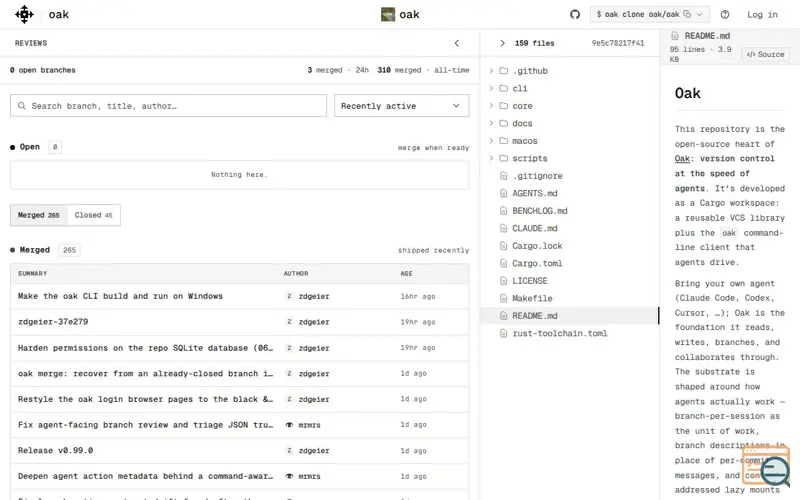Expand the macos folder

569,141
